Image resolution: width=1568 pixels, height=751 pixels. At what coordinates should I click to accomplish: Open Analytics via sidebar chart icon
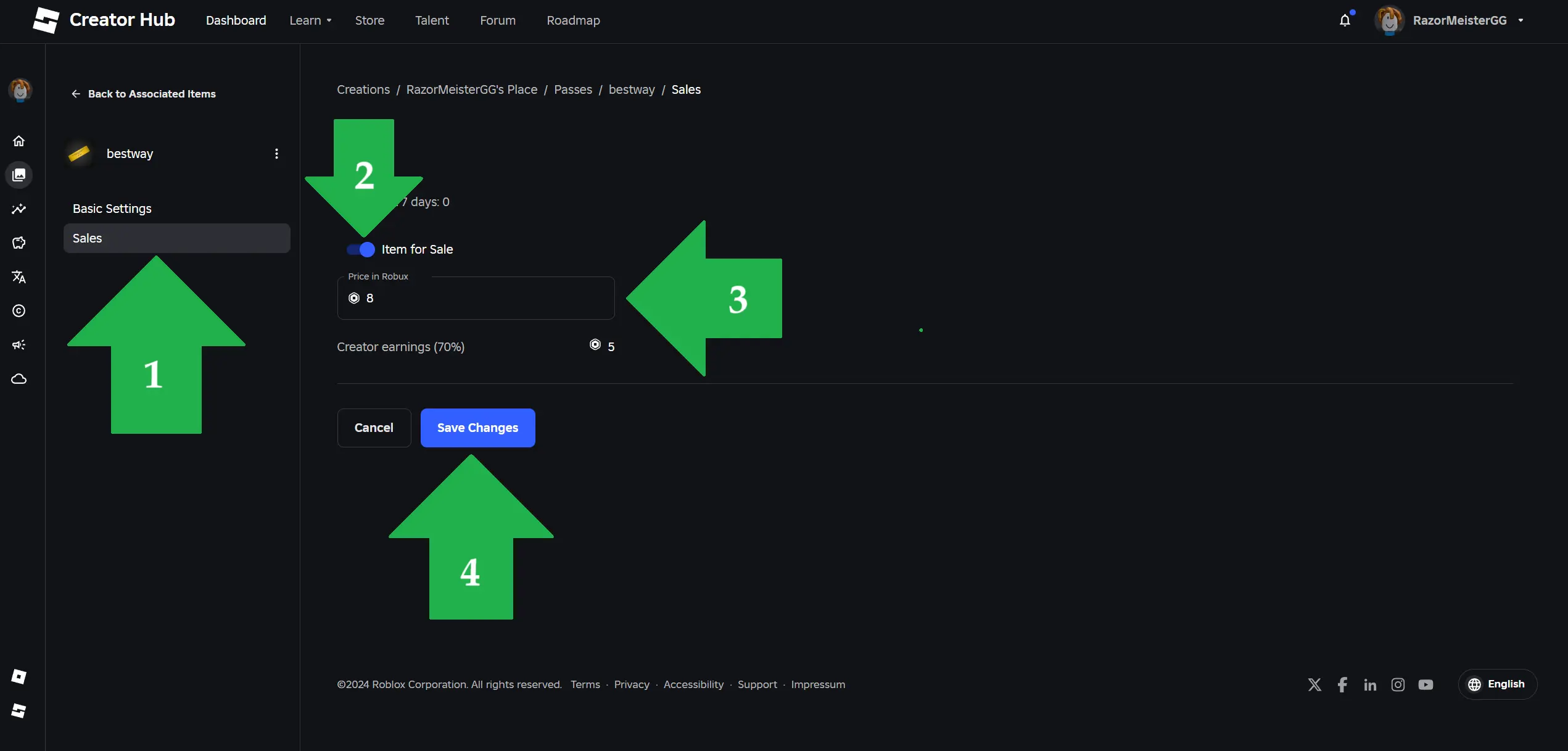tap(19, 209)
